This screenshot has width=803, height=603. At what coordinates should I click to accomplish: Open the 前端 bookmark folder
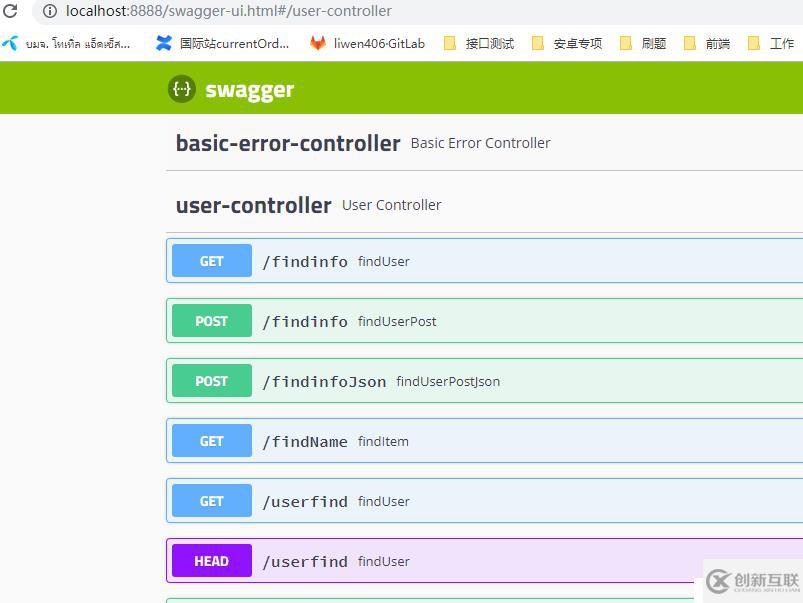coord(707,44)
